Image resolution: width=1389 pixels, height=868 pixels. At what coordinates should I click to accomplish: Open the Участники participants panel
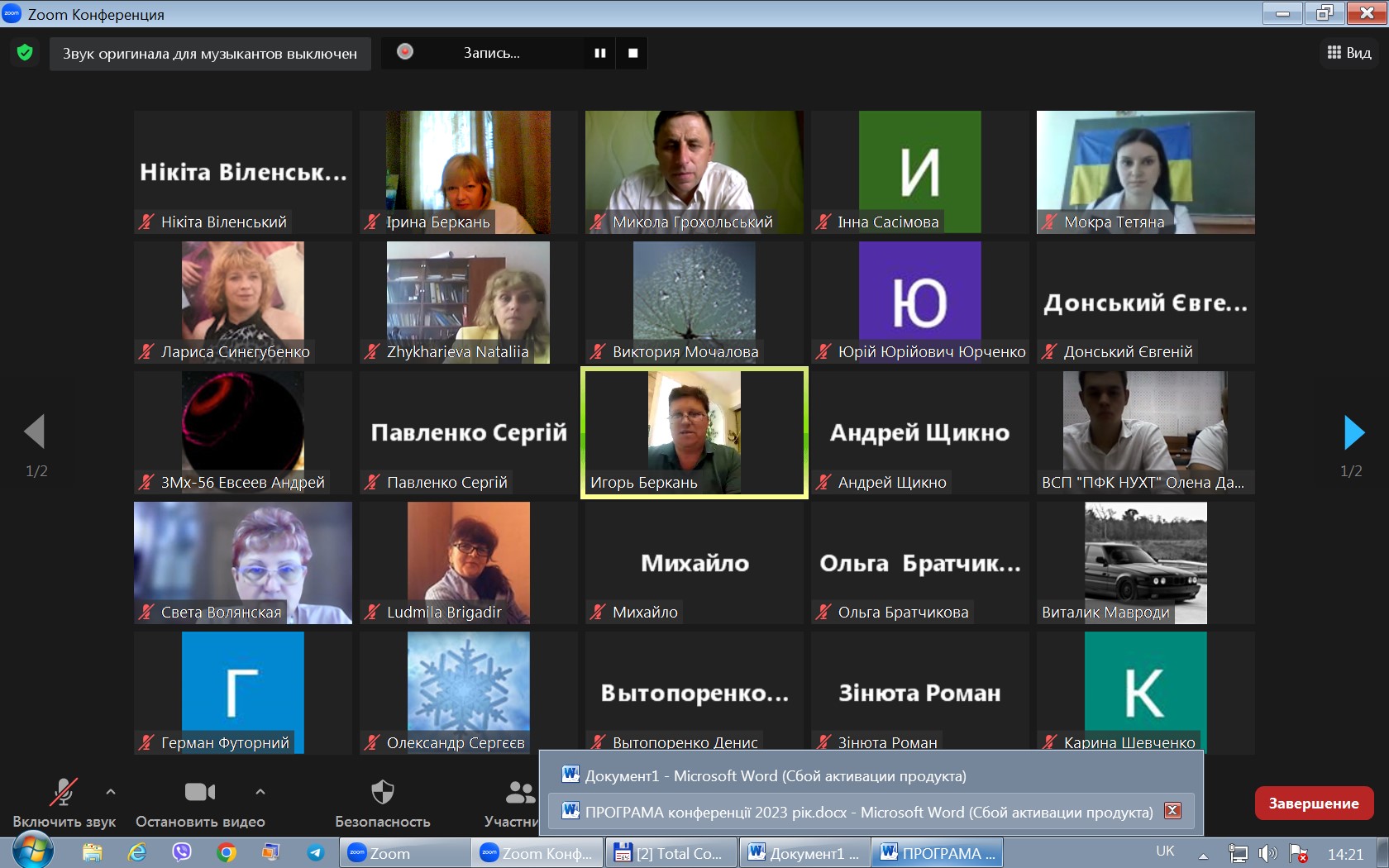click(x=513, y=803)
